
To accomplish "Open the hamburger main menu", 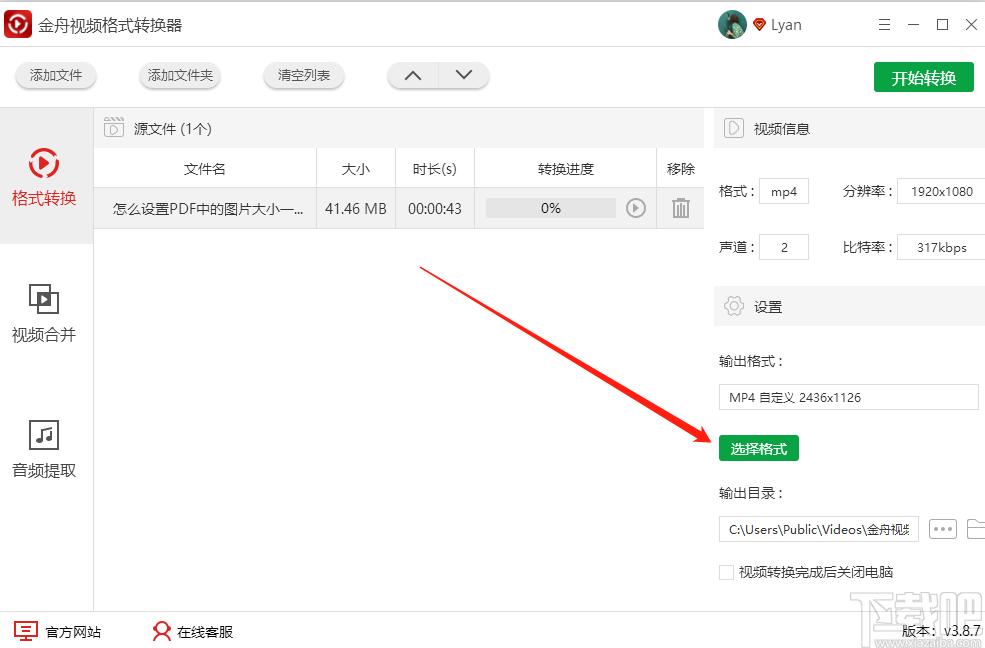I will (x=884, y=24).
